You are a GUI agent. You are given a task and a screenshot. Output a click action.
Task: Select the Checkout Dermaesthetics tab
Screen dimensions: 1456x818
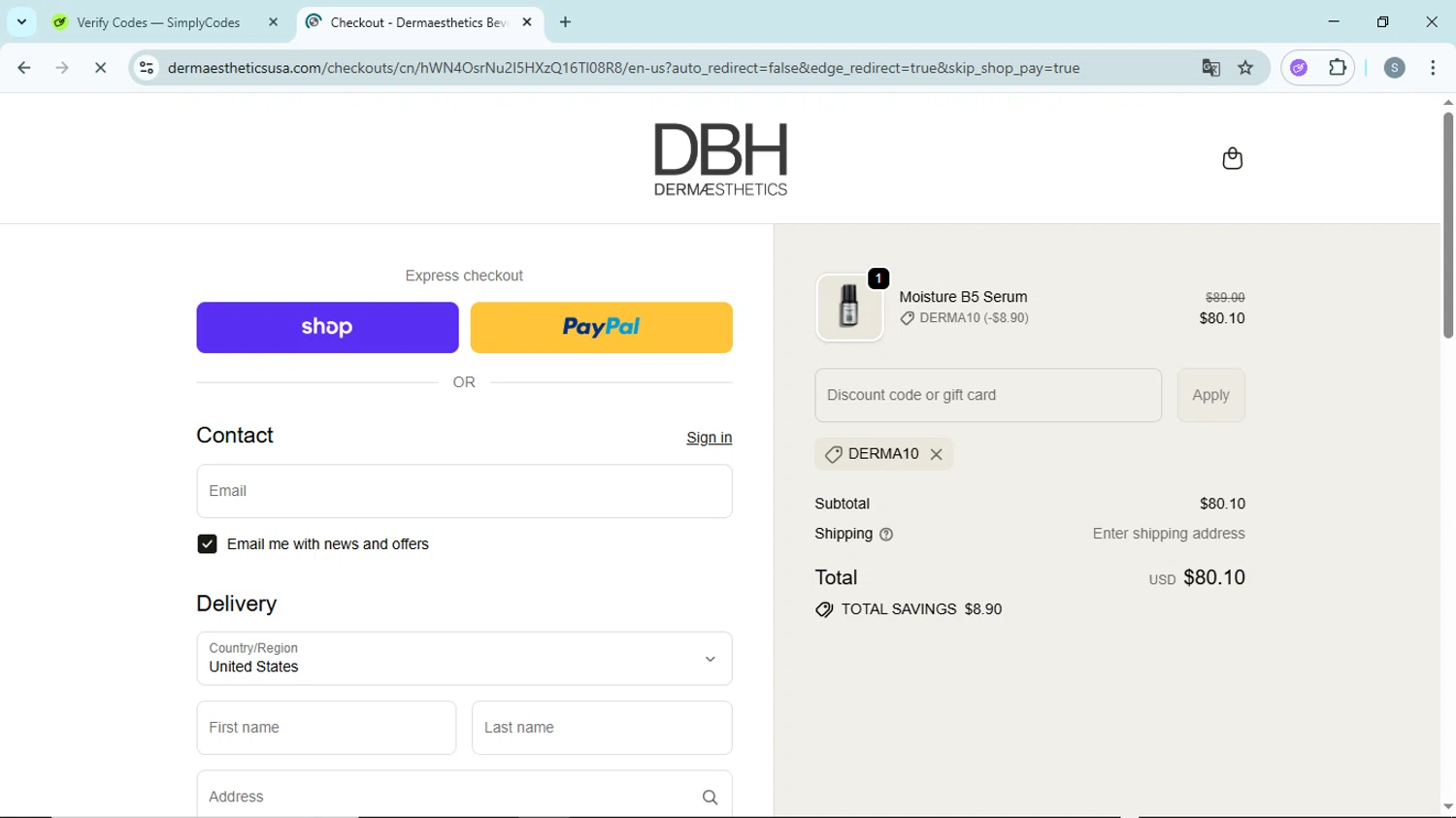417,22
